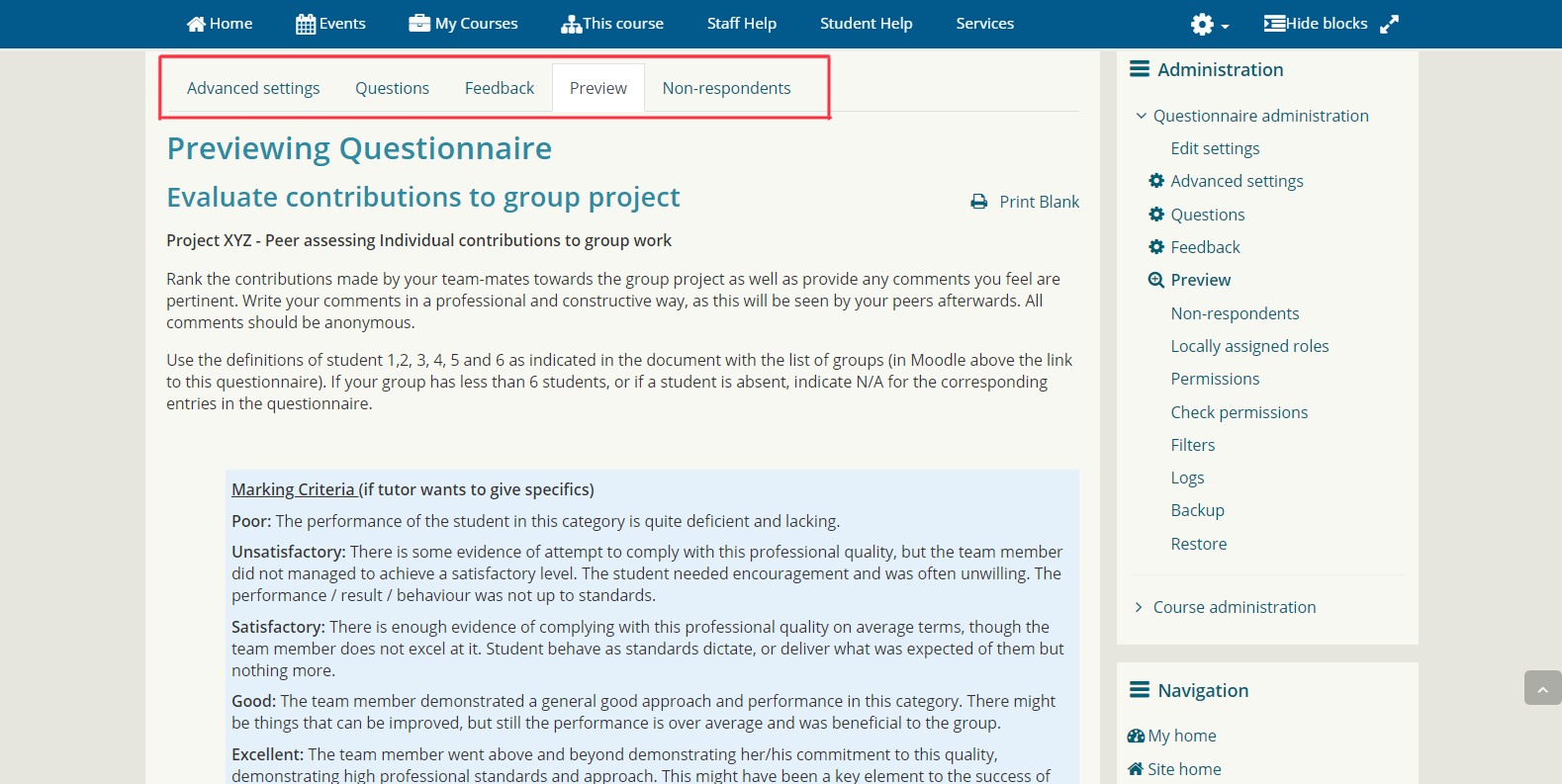Click the Print Blank link

pos(1040,202)
